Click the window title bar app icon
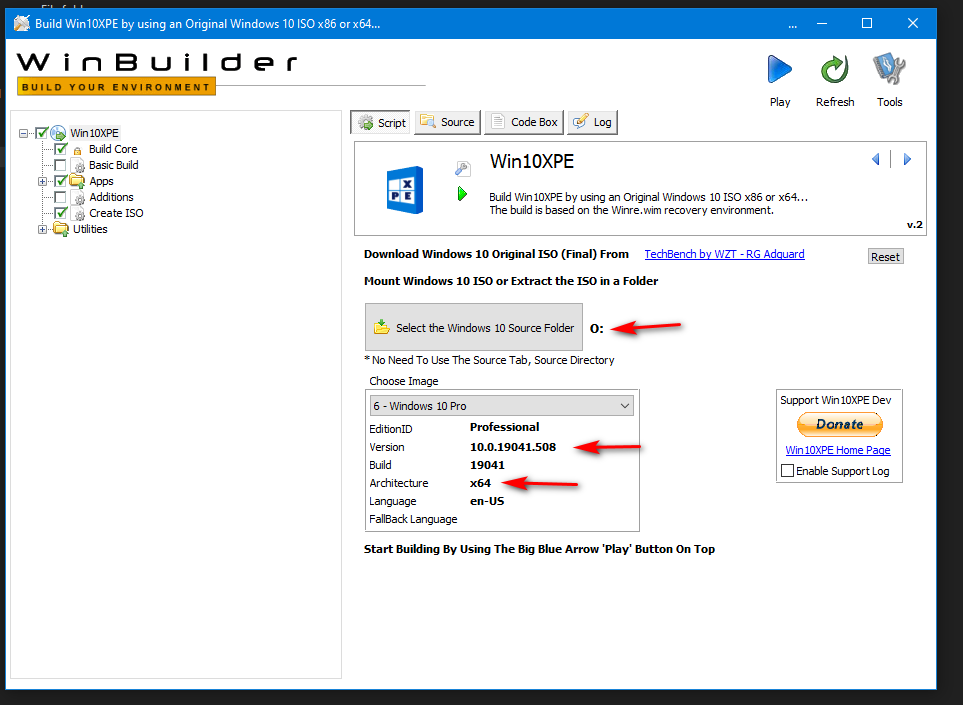The image size is (963, 705). [22, 23]
